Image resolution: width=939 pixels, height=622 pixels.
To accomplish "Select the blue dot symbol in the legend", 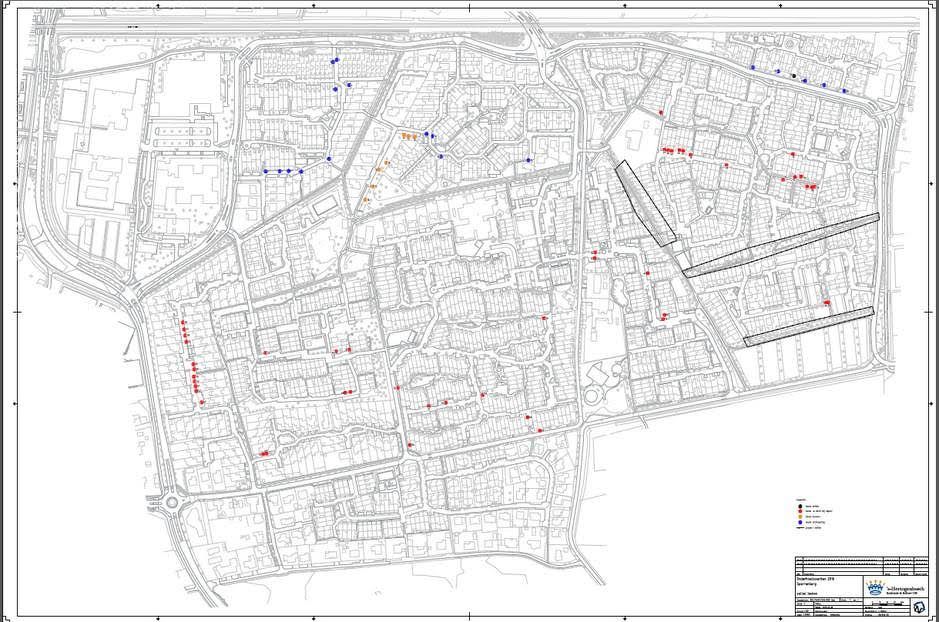I will pyautogui.click(x=799, y=522).
